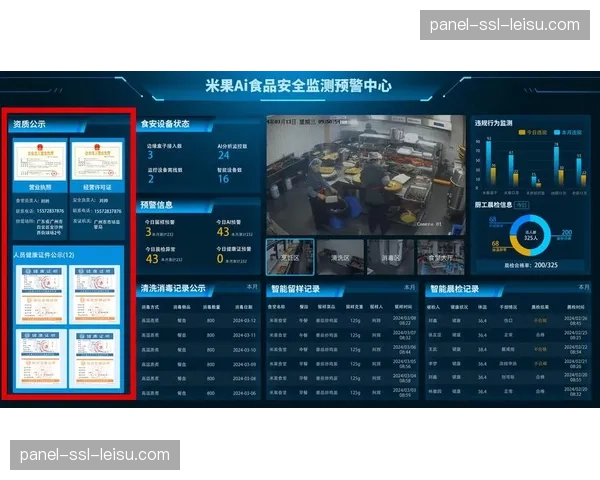The image size is (600, 480).
Task: Open 本月 filter in 清洗消毒记录公示 panel
Action: tap(252, 287)
